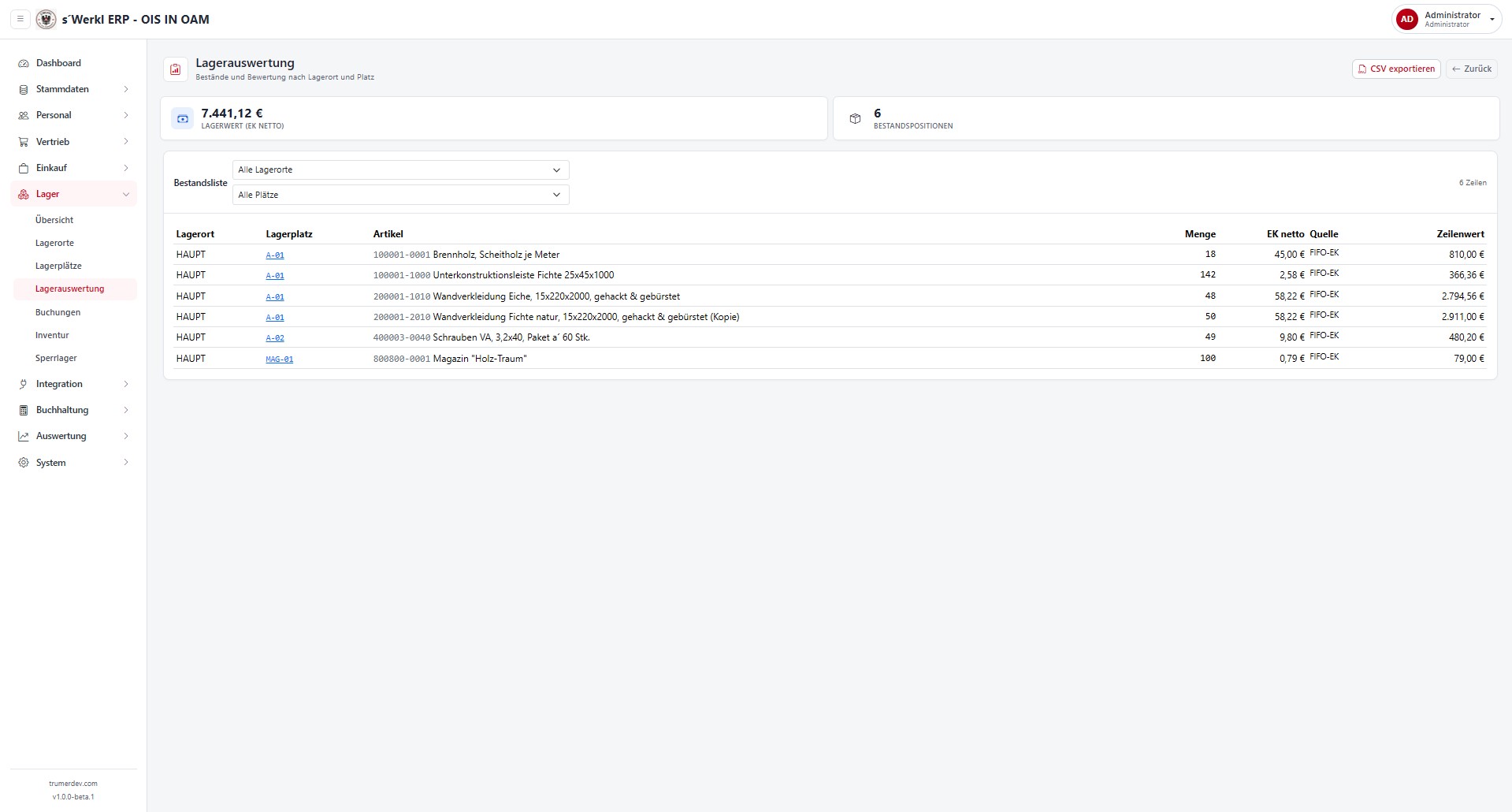This screenshot has width=1512, height=812.
Task: Click the 2.911,00 € Zeilenwert value
Action: (1462, 317)
